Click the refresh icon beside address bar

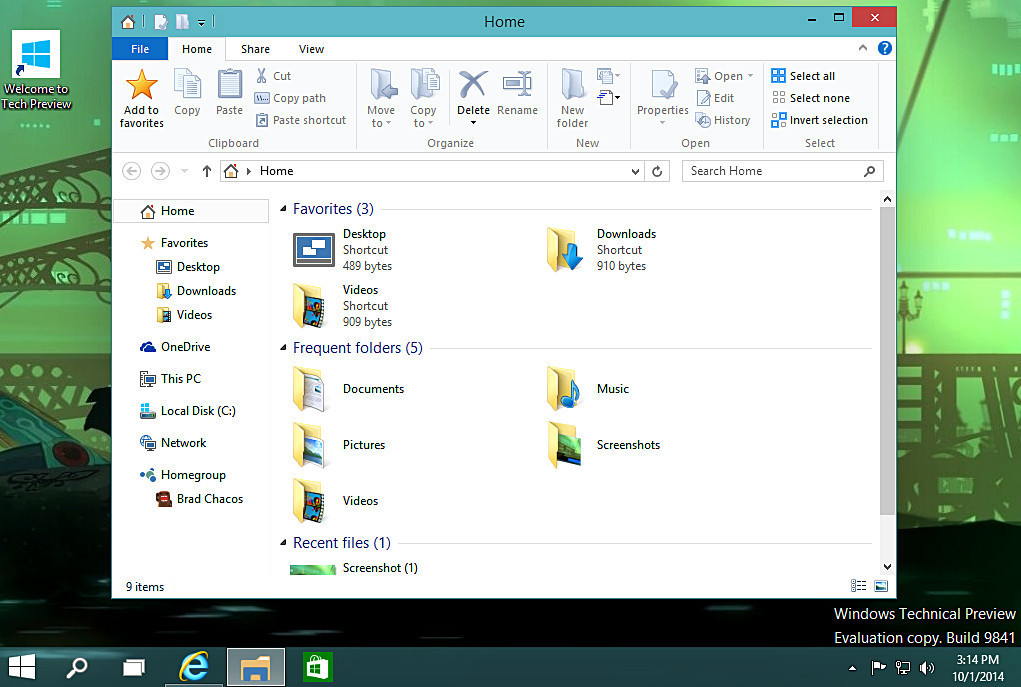click(x=657, y=171)
